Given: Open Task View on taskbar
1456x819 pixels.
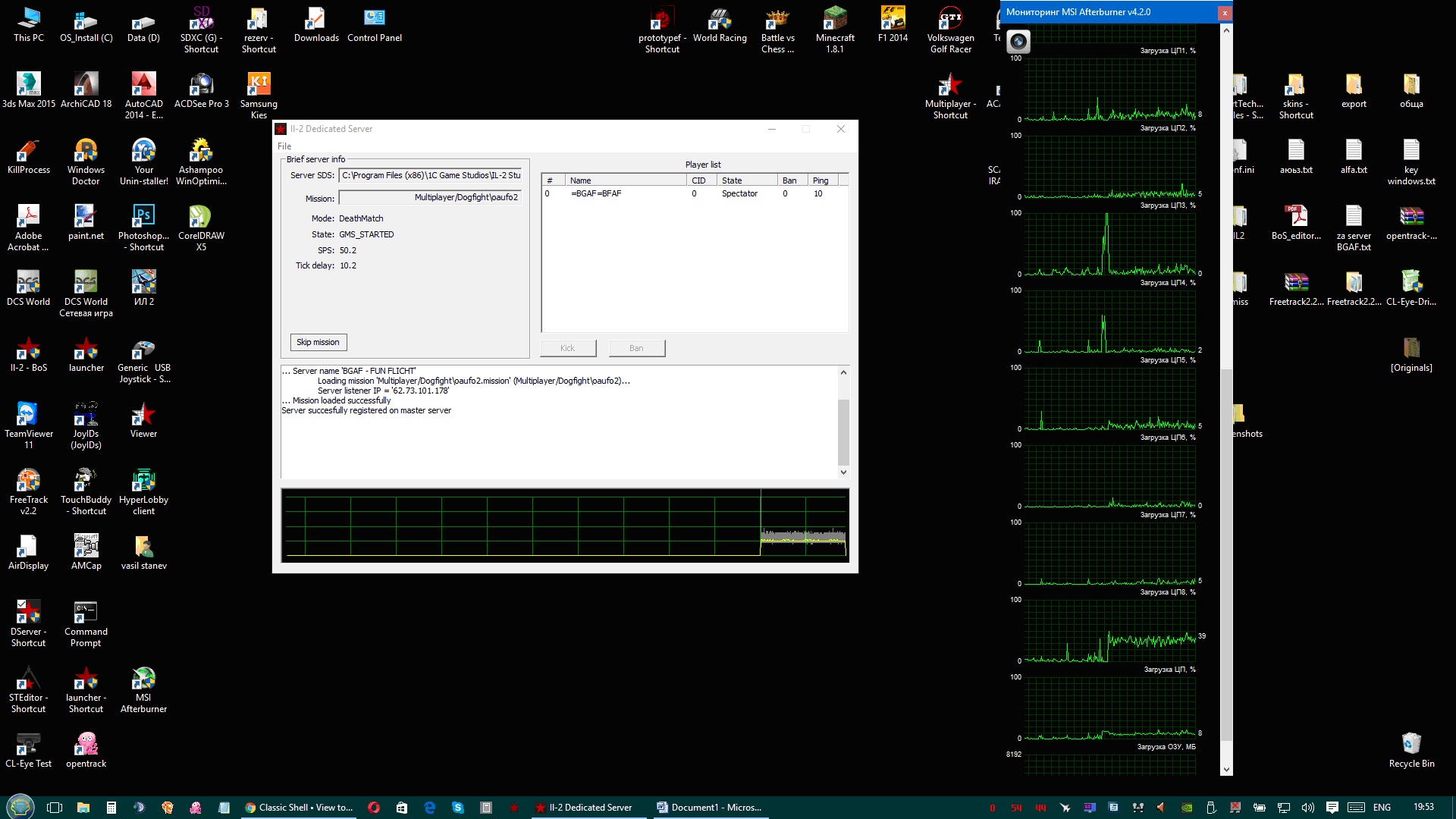Looking at the screenshot, I should (54, 808).
